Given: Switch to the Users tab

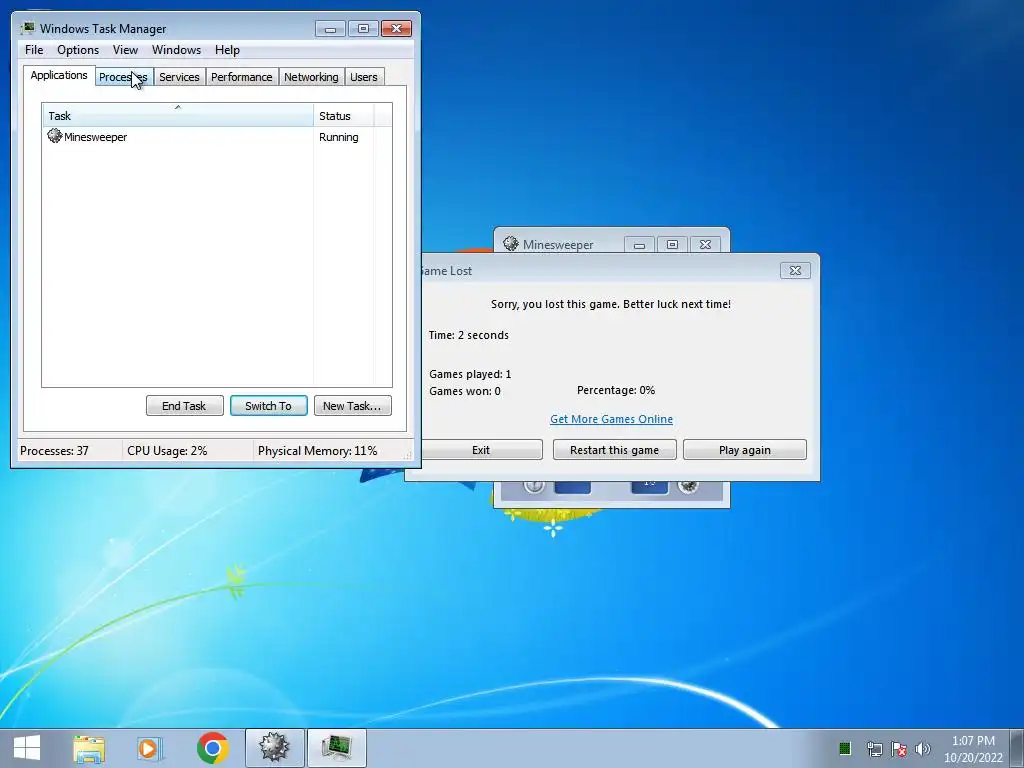Looking at the screenshot, I should point(364,77).
